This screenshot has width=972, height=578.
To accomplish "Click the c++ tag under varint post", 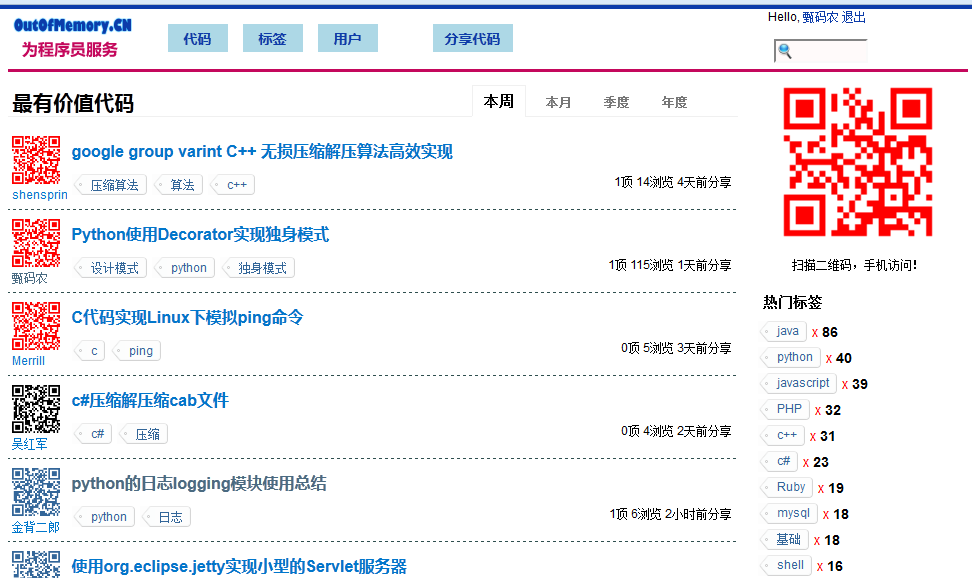I will tap(233, 185).
